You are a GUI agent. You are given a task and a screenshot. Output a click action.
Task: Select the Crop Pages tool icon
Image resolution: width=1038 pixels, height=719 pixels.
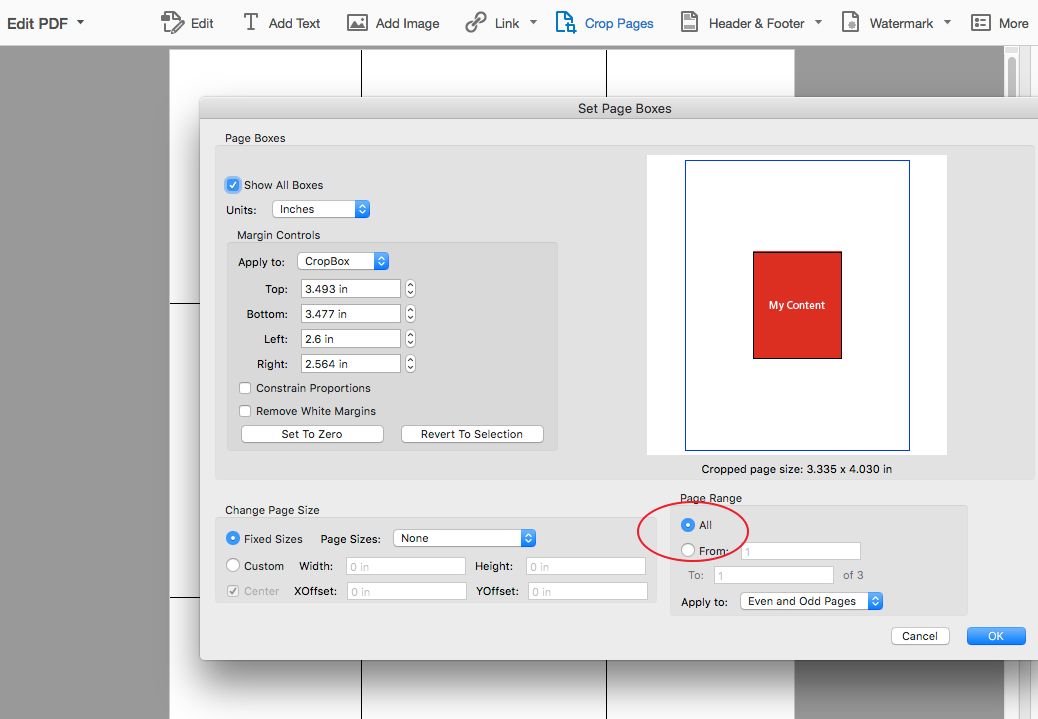565,23
